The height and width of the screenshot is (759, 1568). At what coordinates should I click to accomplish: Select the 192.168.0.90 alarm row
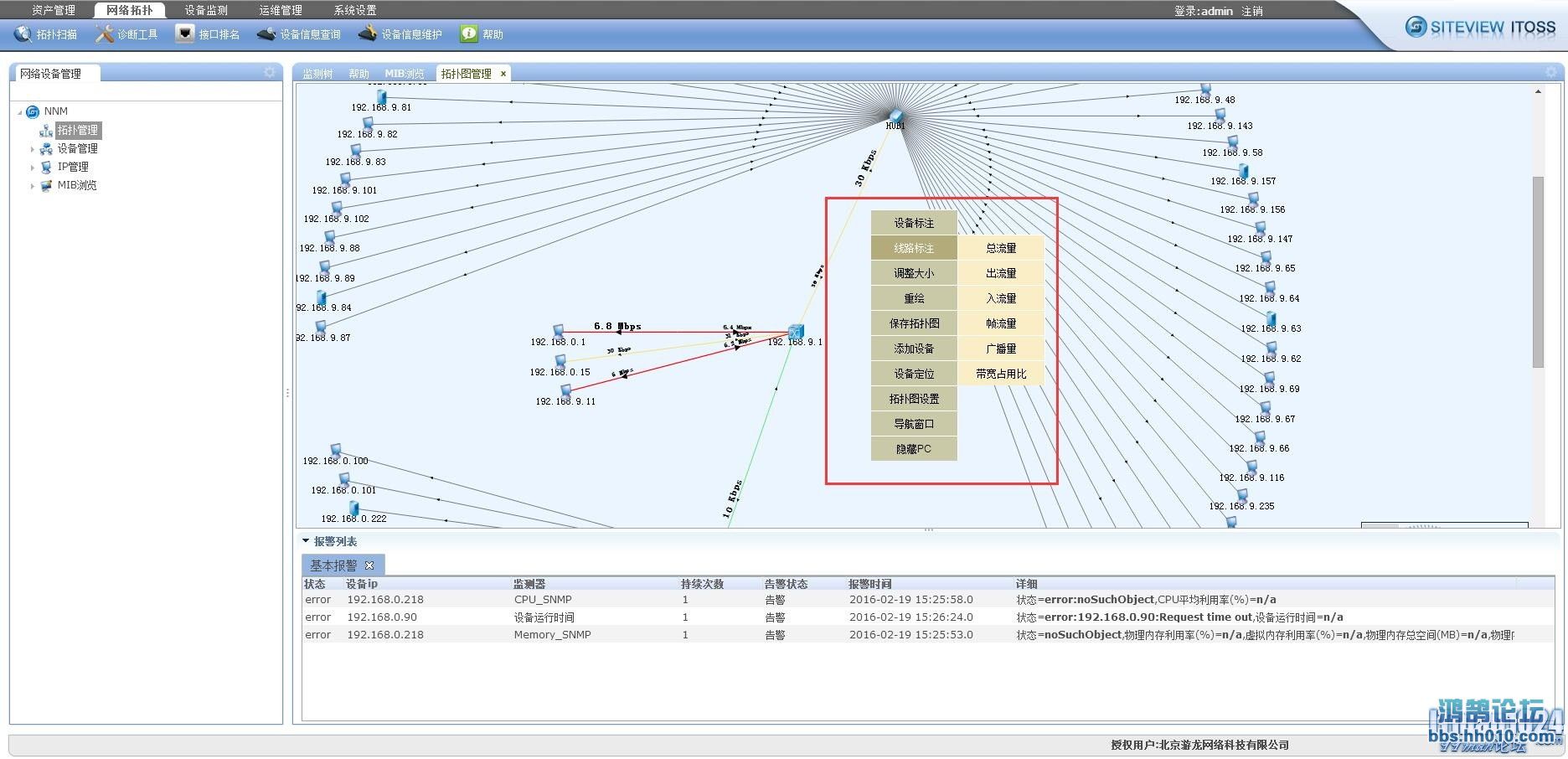pos(928,617)
